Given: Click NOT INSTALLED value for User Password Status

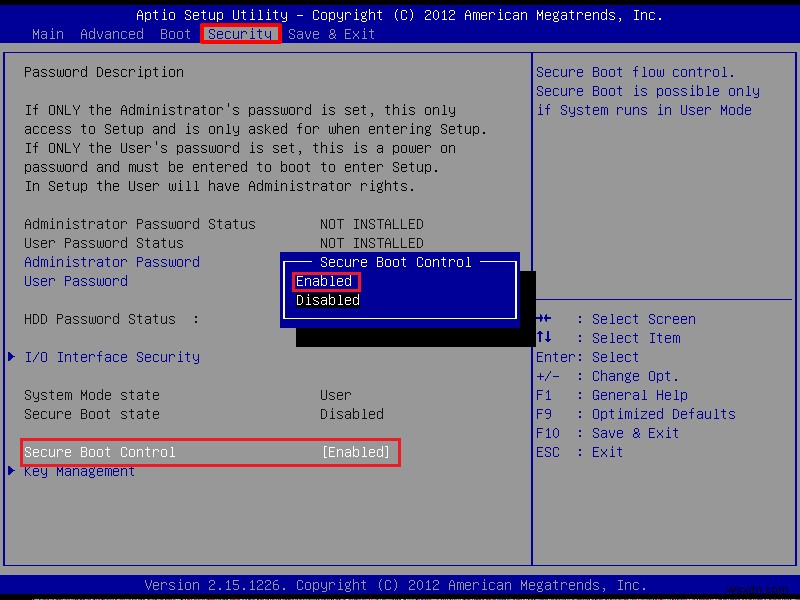Looking at the screenshot, I should point(371,243).
